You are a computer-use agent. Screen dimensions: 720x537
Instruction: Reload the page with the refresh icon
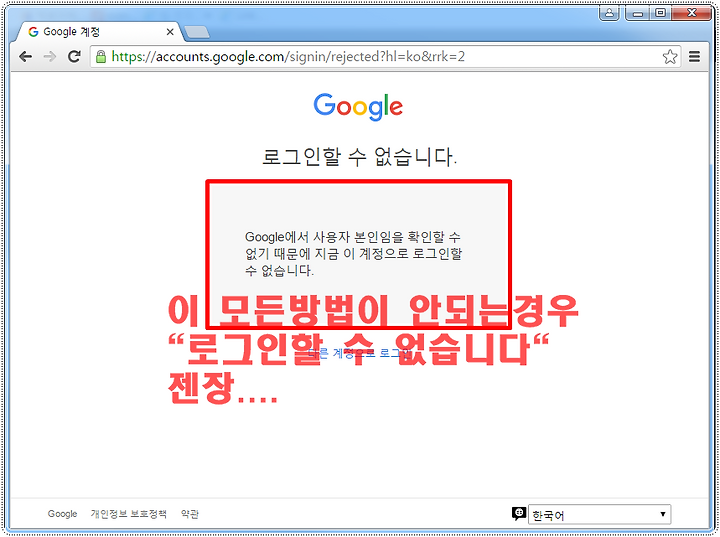pyautogui.click(x=74, y=57)
